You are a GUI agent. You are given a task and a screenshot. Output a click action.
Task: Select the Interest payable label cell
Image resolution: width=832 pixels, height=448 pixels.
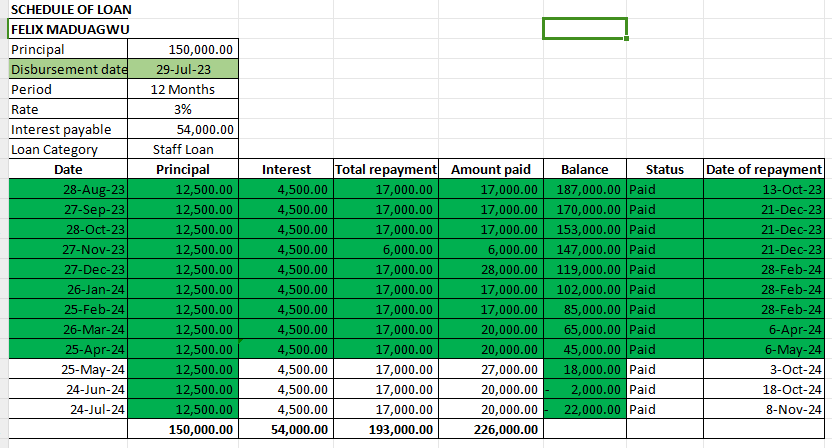click(x=69, y=129)
